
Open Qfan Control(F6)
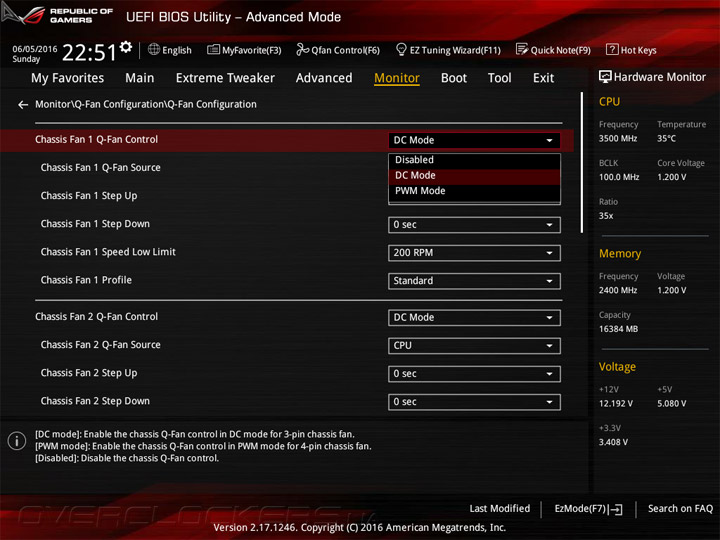coord(338,50)
